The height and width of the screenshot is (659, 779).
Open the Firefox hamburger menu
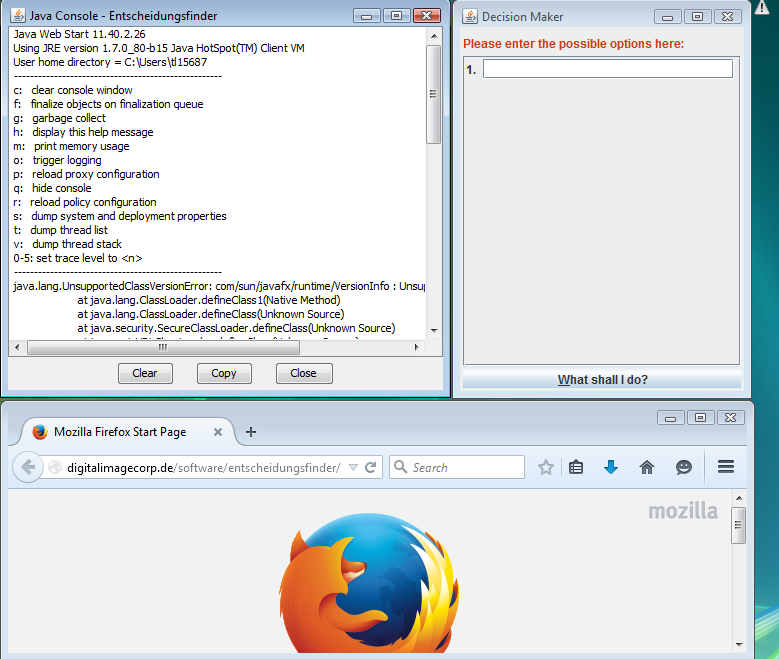point(726,467)
